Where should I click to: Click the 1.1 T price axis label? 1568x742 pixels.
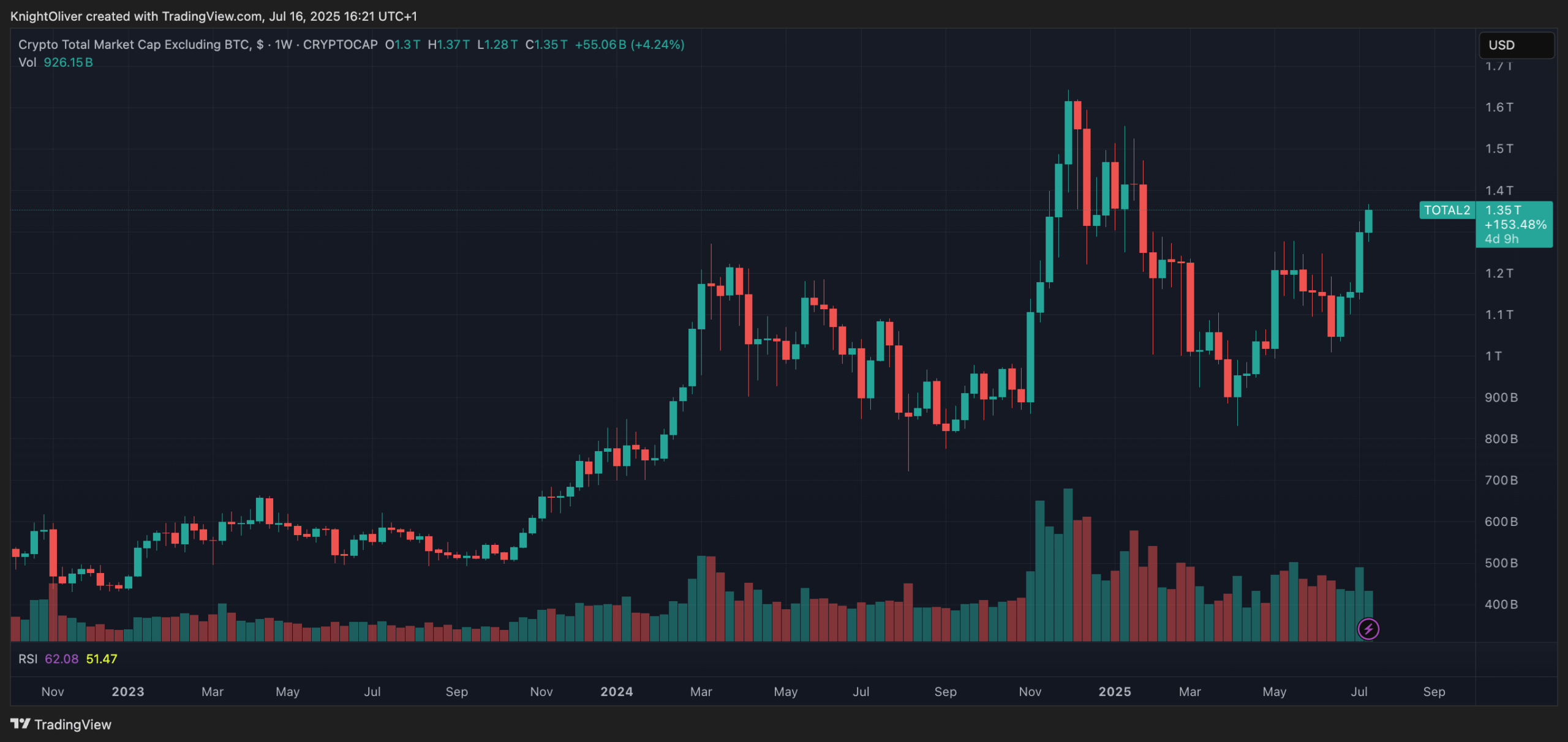1499,315
